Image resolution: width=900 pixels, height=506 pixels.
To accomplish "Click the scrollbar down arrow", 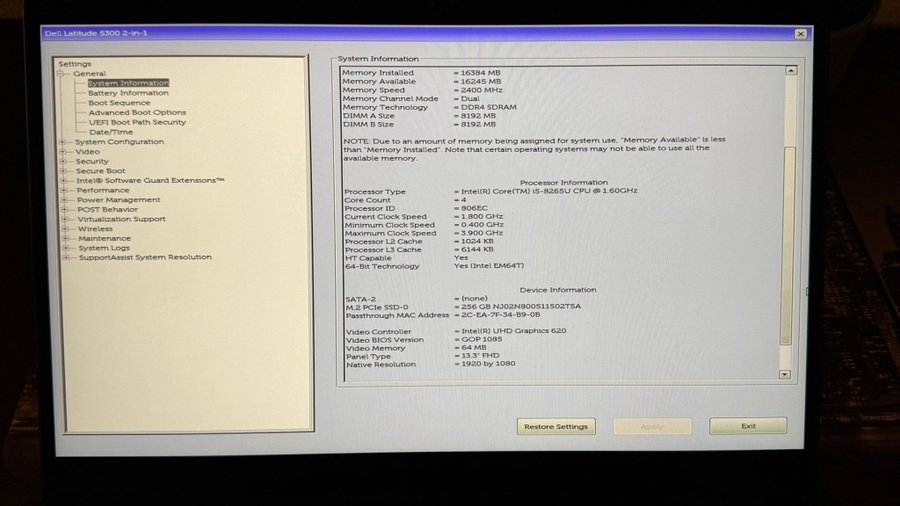I will click(x=785, y=374).
